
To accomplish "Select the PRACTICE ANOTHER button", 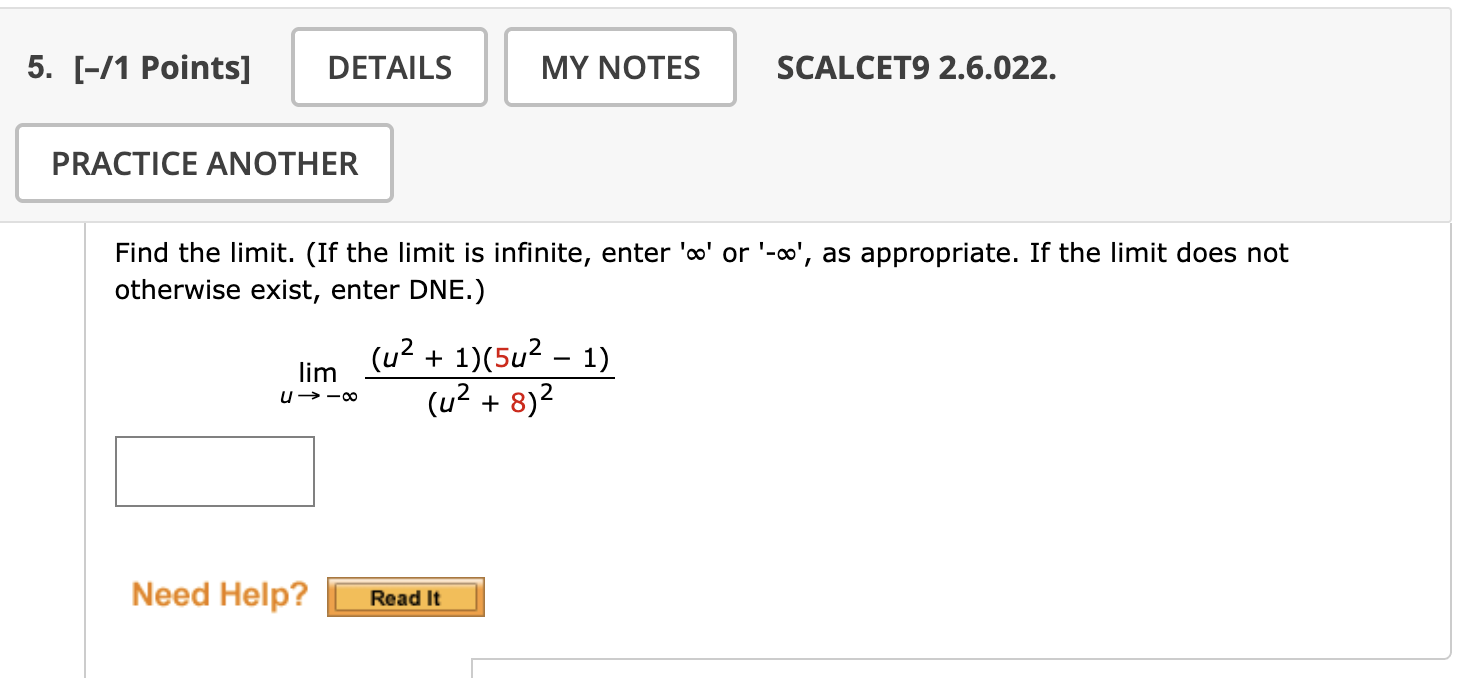I will point(204,163).
